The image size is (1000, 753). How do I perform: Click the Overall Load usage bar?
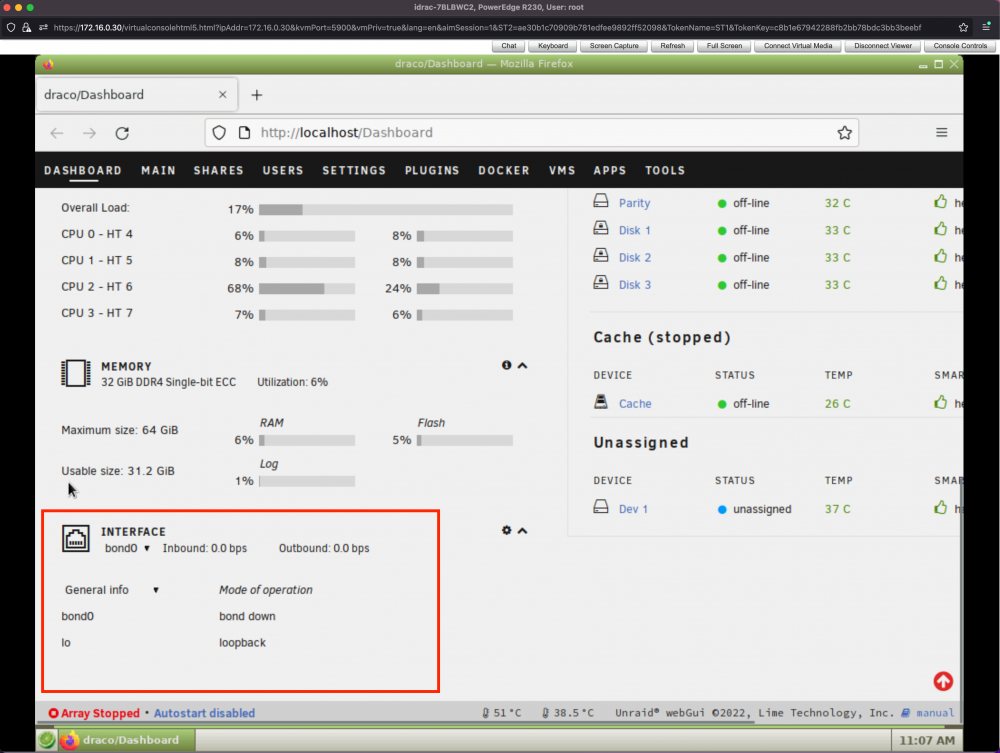click(386, 210)
